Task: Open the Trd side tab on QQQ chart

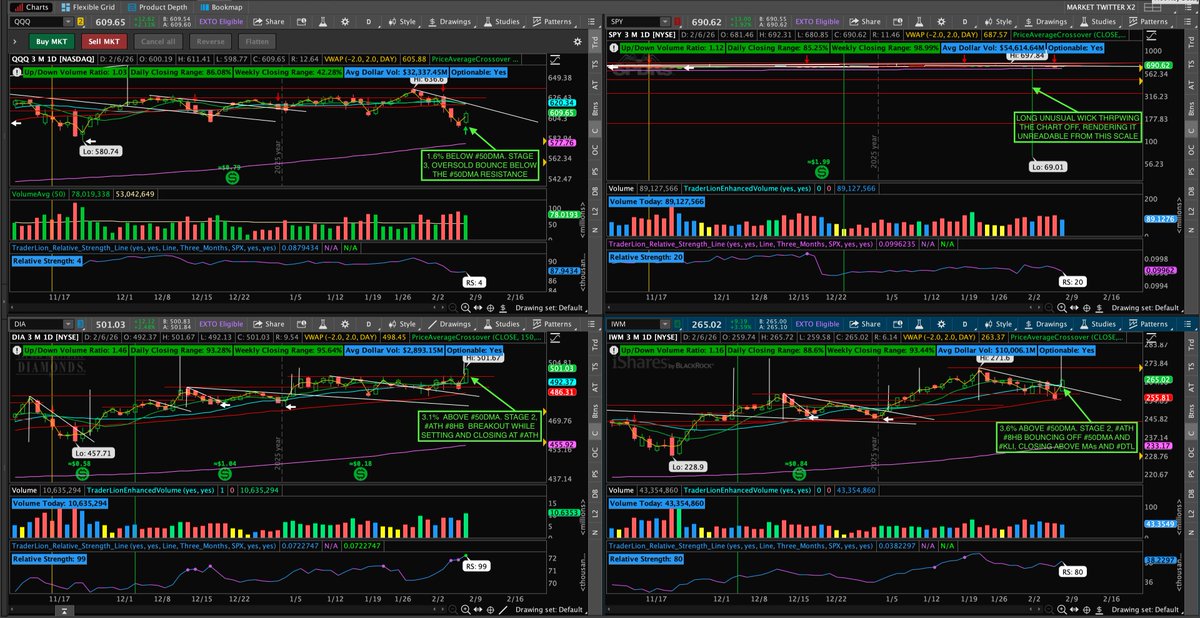Action: tap(594, 41)
